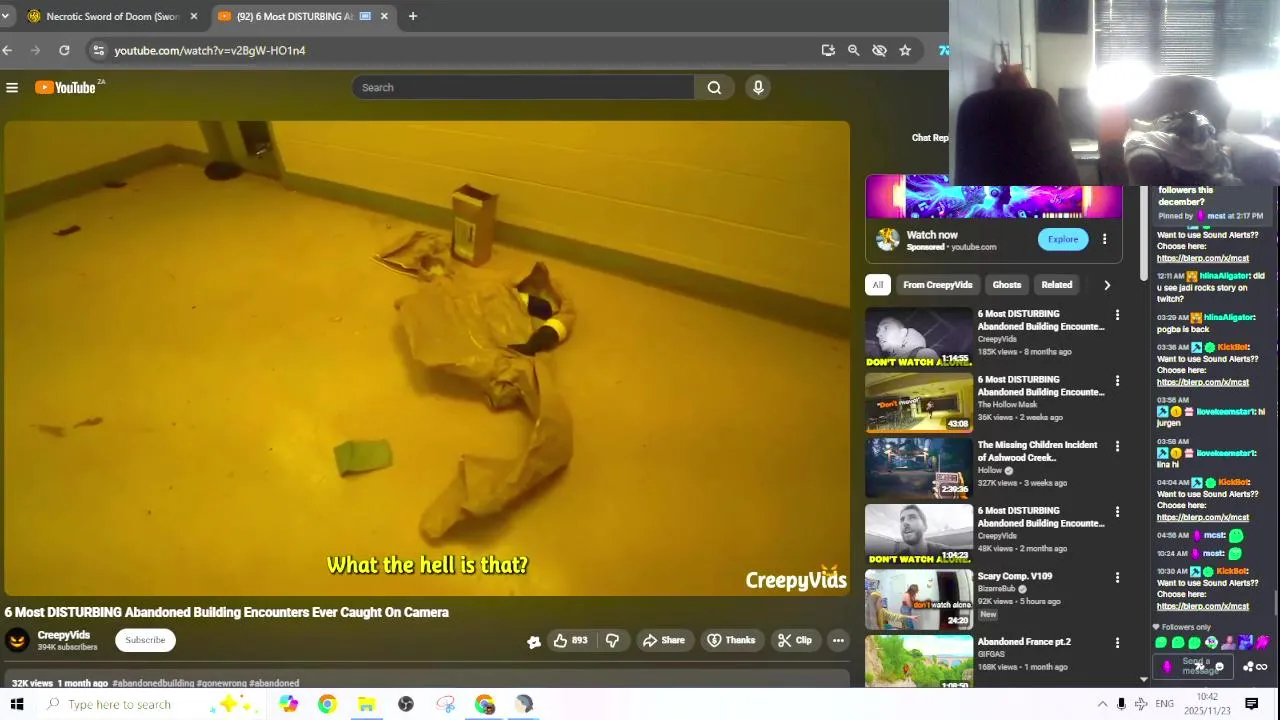This screenshot has width=1280, height=720.
Task: Click the icon left of like button
Action: tap(534, 641)
